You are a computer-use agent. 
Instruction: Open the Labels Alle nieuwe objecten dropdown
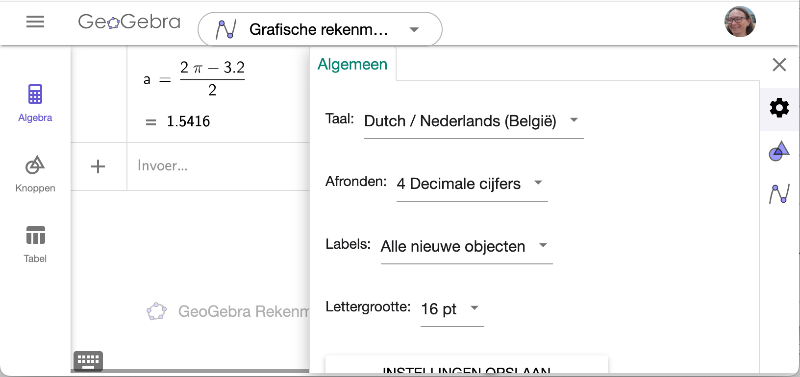click(x=466, y=247)
